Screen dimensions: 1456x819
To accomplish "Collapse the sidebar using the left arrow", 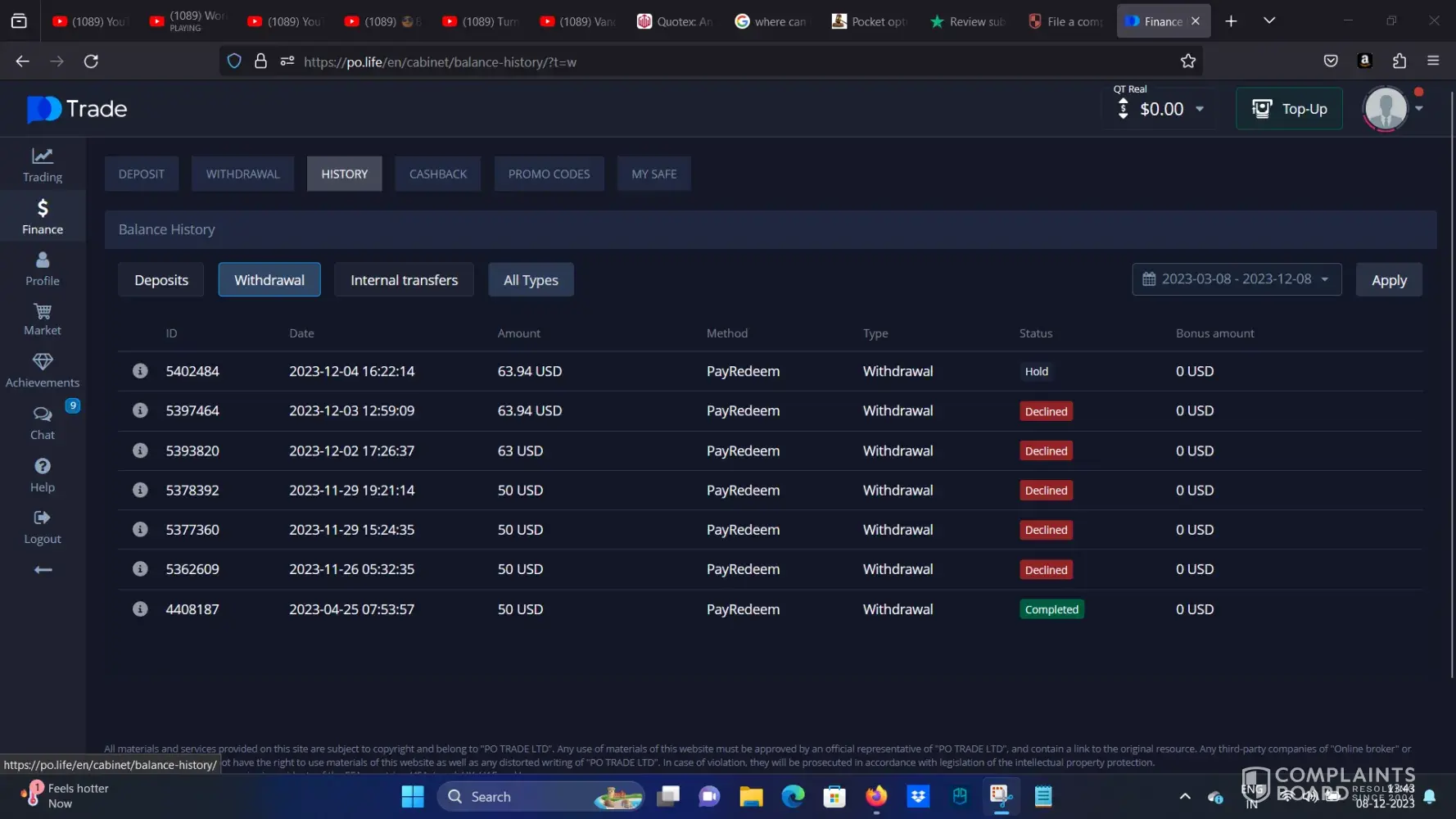I will [43, 570].
